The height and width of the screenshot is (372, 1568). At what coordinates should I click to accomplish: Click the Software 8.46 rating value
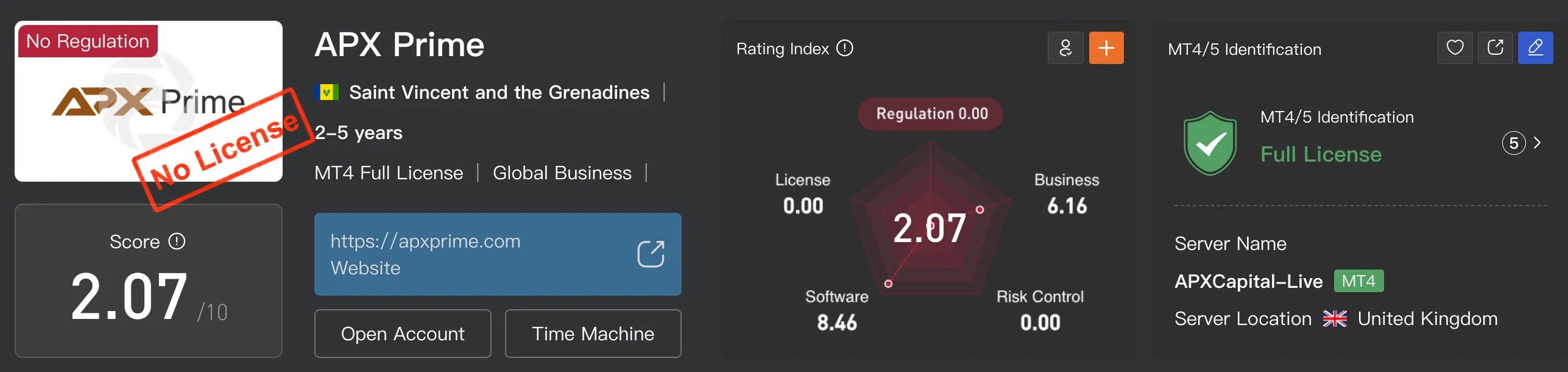pos(837,323)
